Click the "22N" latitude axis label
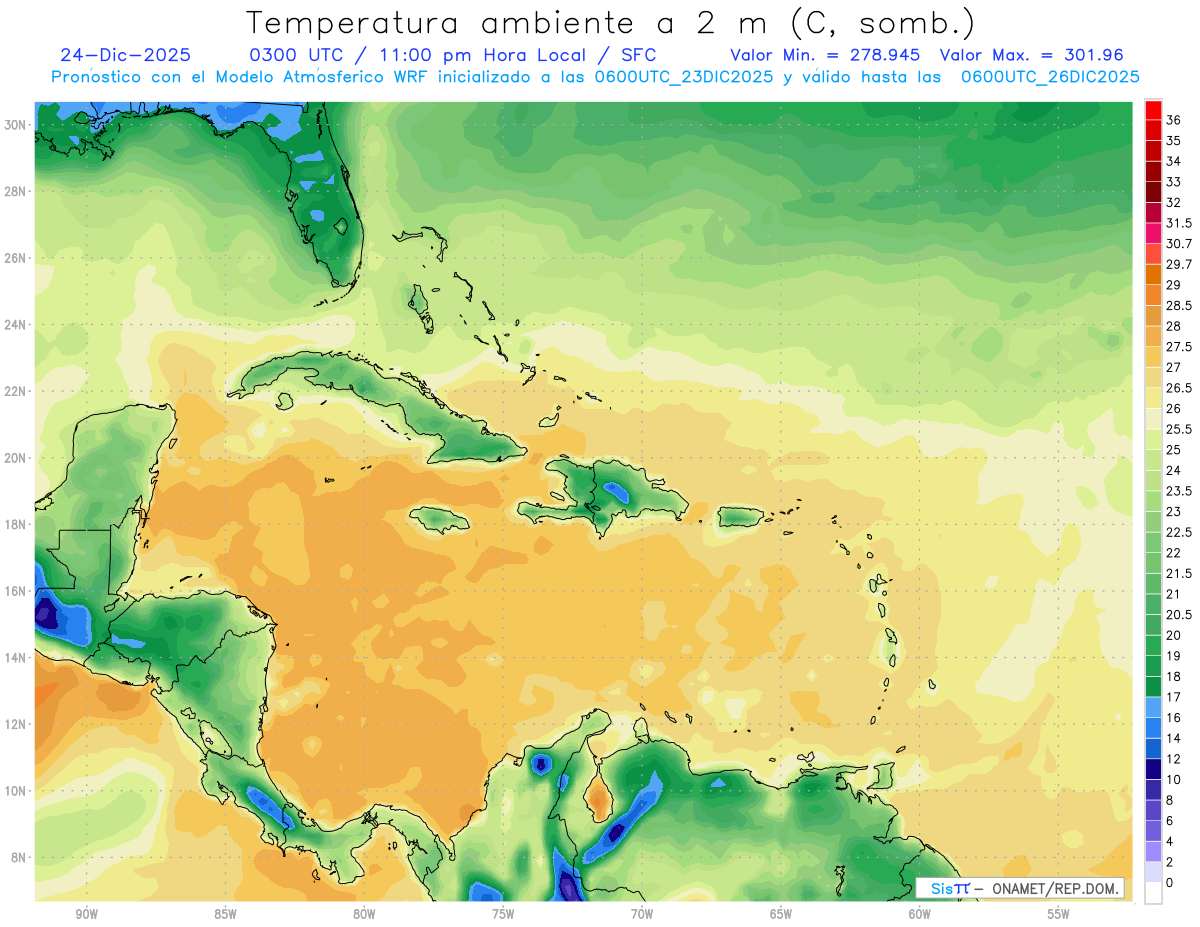1200x927 pixels. (x=17, y=391)
